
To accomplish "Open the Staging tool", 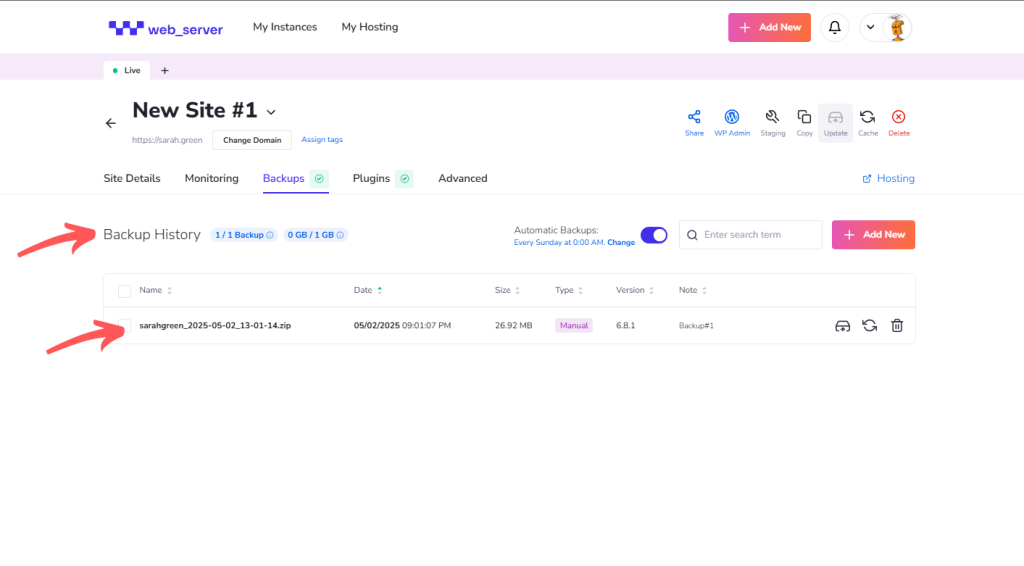I will pyautogui.click(x=772, y=118).
